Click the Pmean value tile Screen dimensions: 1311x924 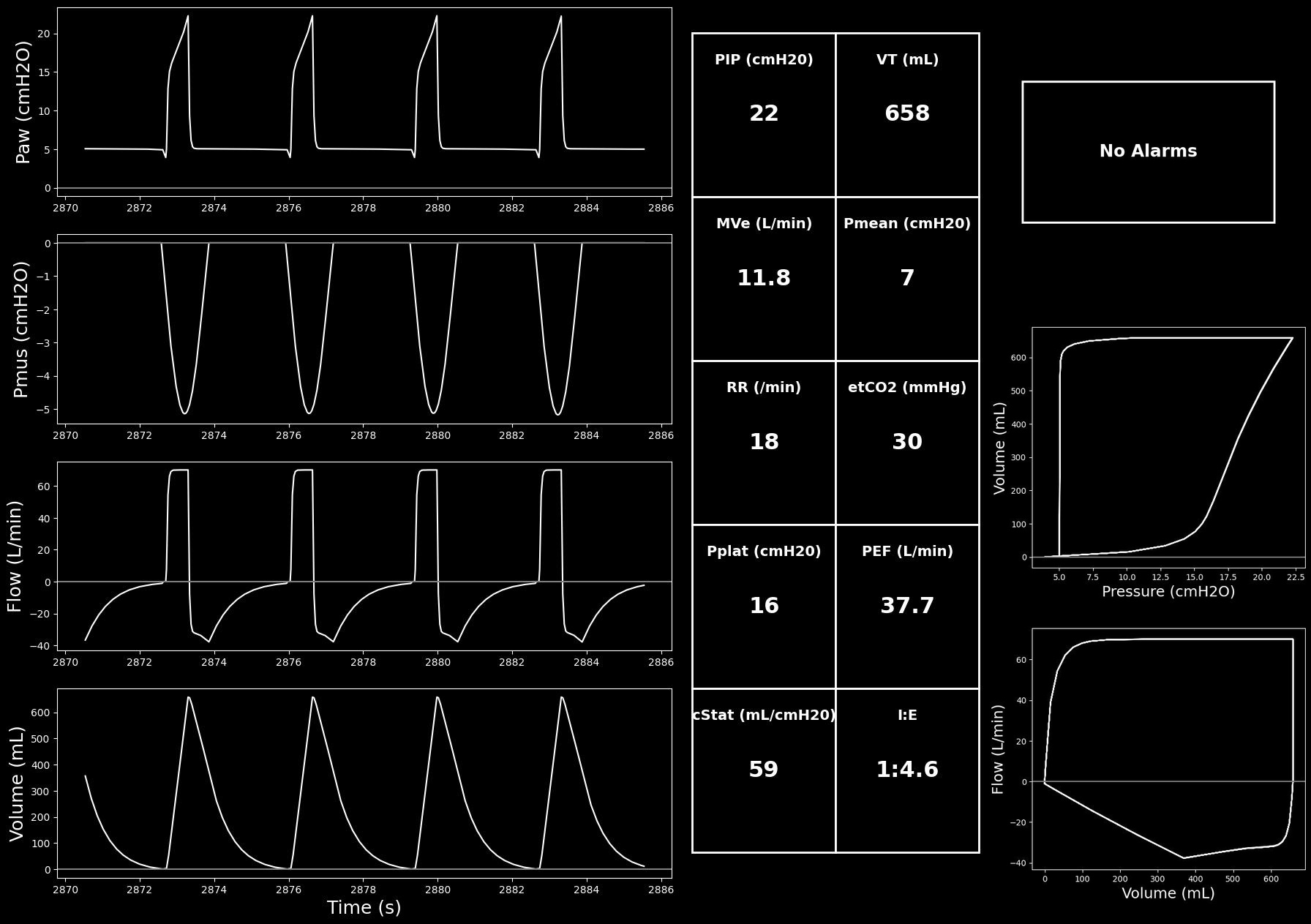907,279
